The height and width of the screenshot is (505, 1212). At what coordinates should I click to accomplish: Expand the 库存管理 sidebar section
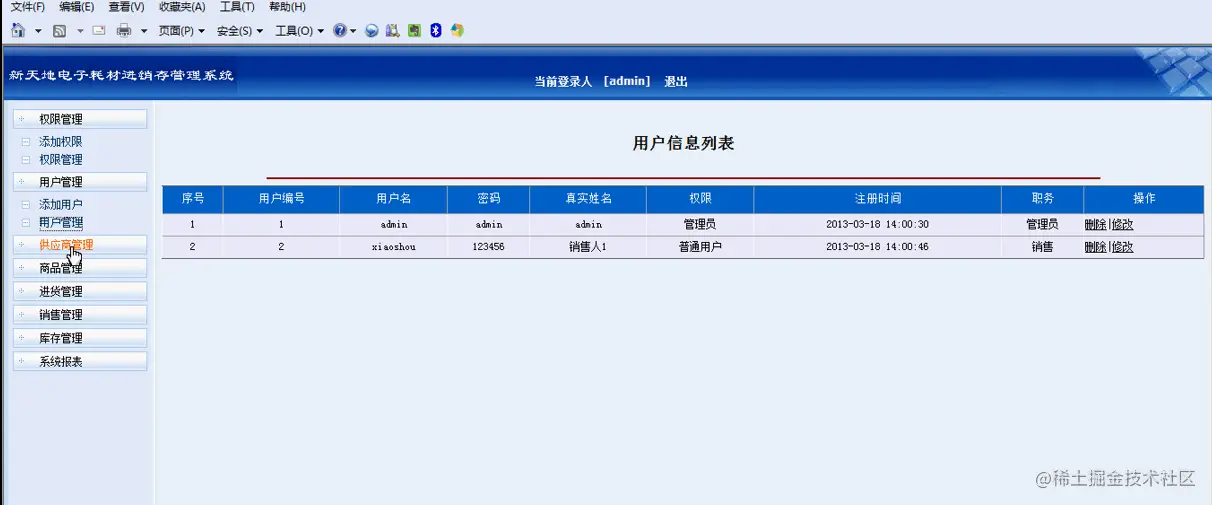pyautogui.click(x=80, y=338)
